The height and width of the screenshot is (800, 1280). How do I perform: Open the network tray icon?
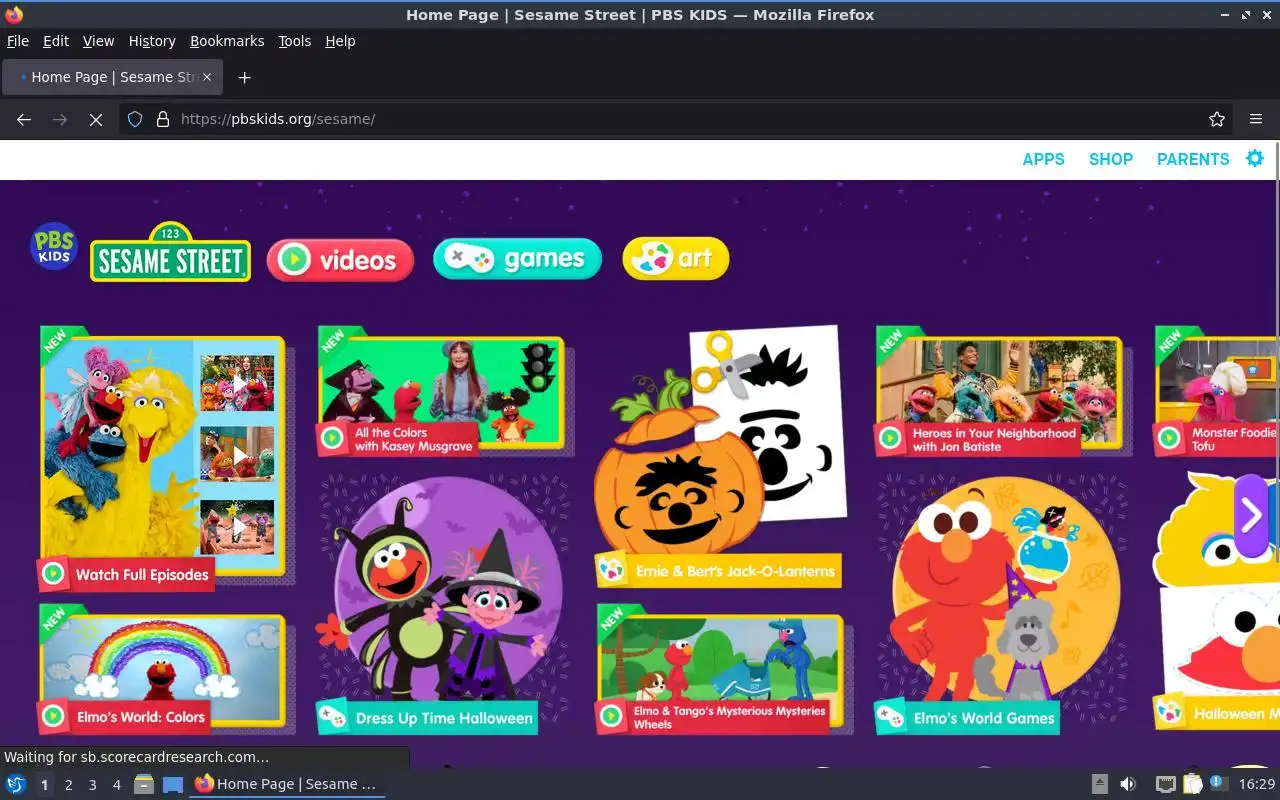1165,784
